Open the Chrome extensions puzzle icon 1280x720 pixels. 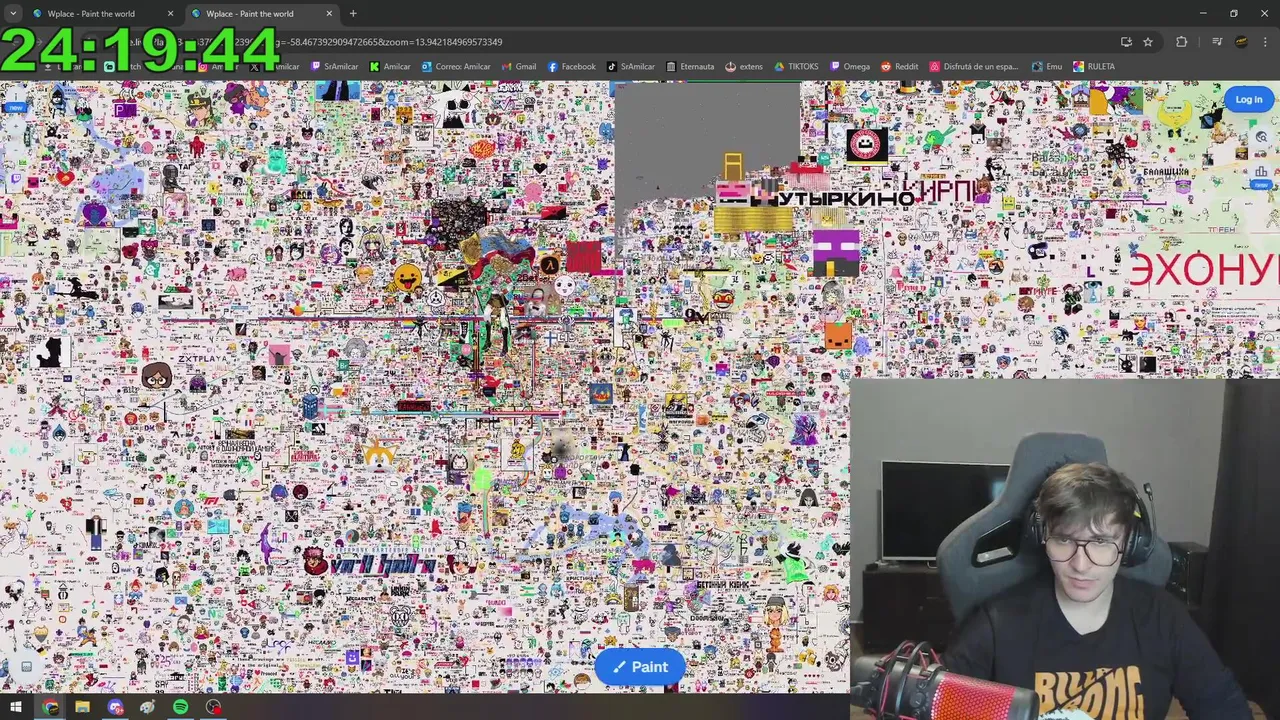[x=1182, y=42]
